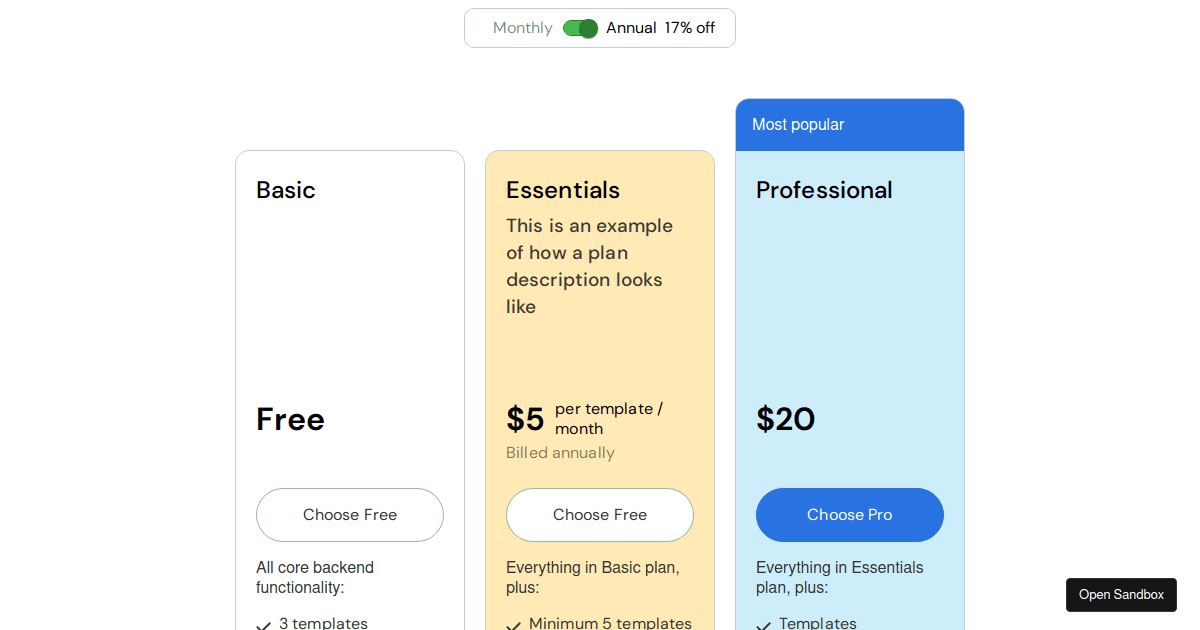Click the Monthly label next to the toggle
Image resolution: width=1200 pixels, height=630 pixels.
click(x=522, y=28)
